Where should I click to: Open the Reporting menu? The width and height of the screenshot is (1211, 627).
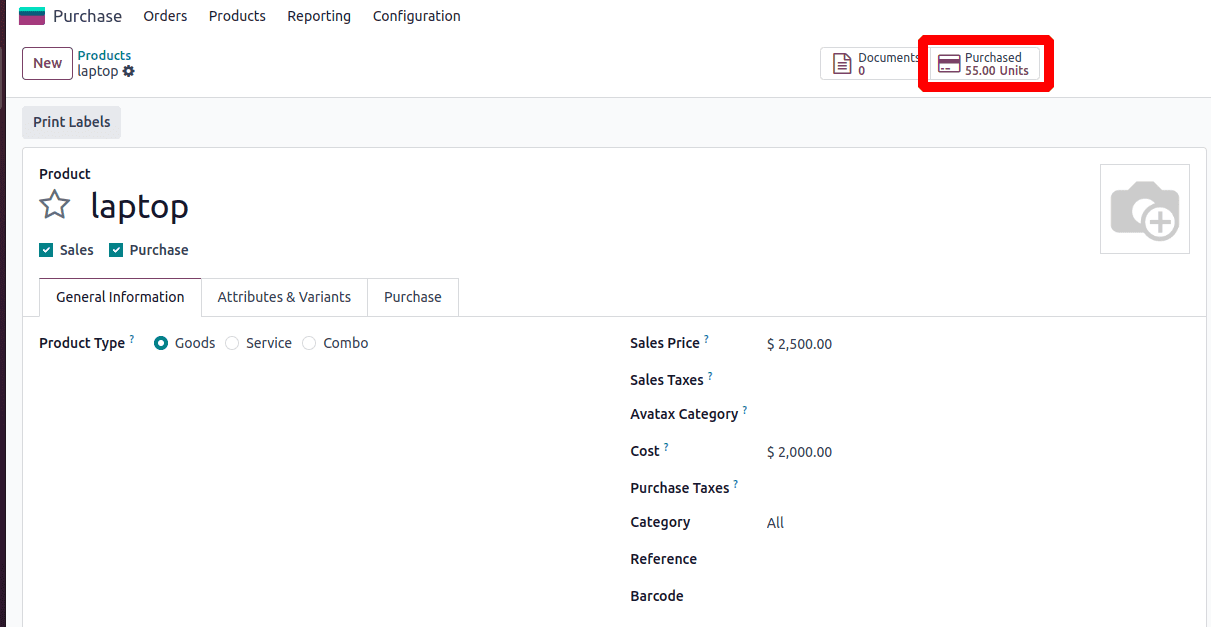coord(319,16)
